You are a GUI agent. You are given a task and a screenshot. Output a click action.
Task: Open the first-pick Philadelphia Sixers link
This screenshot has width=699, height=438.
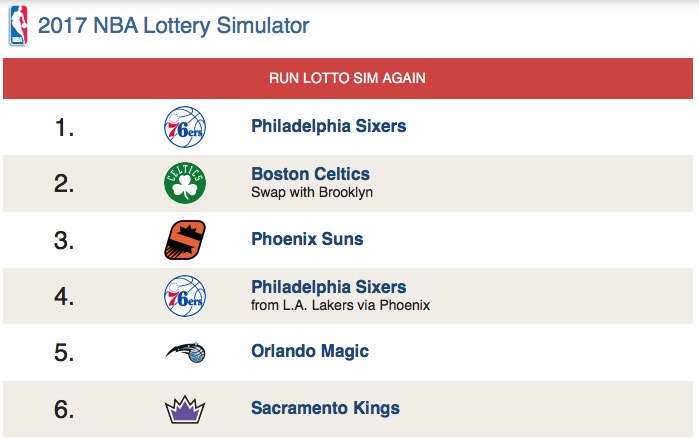point(328,127)
